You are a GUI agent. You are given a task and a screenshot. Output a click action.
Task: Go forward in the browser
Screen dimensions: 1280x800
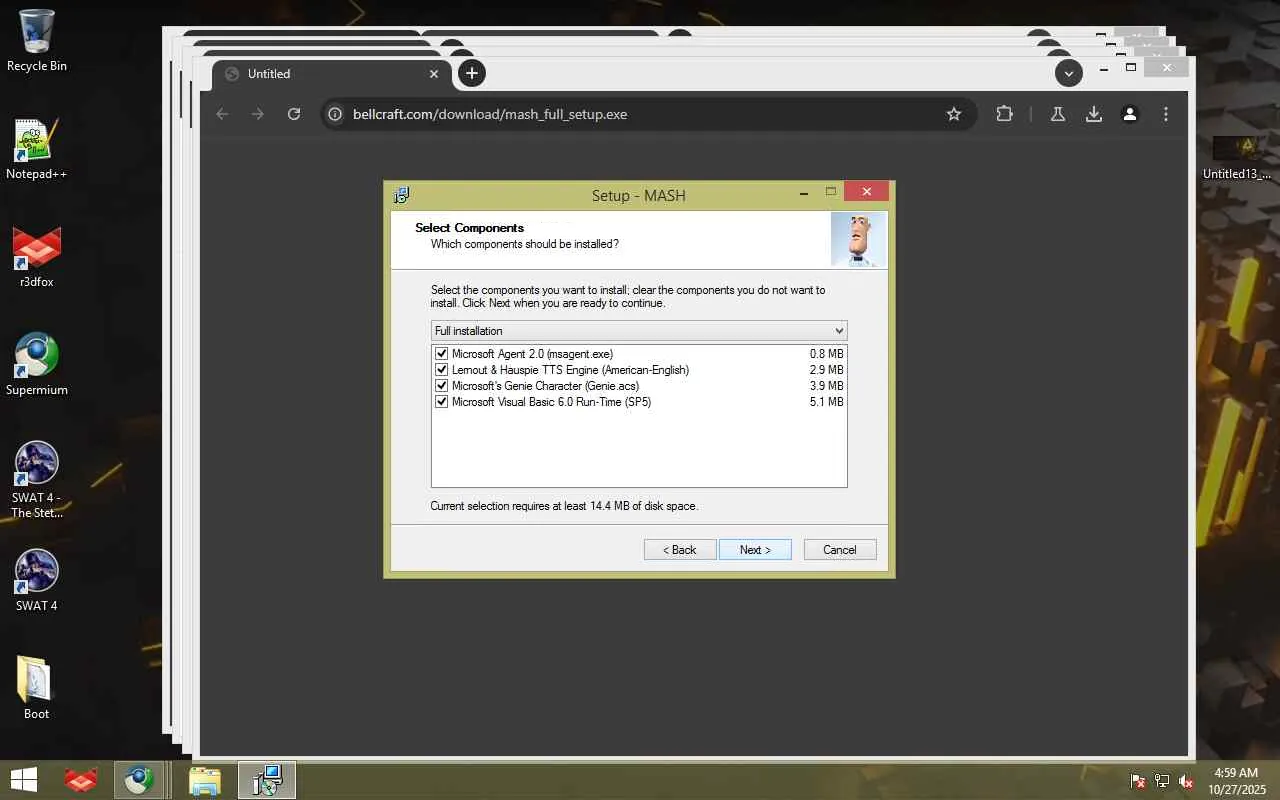(258, 114)
